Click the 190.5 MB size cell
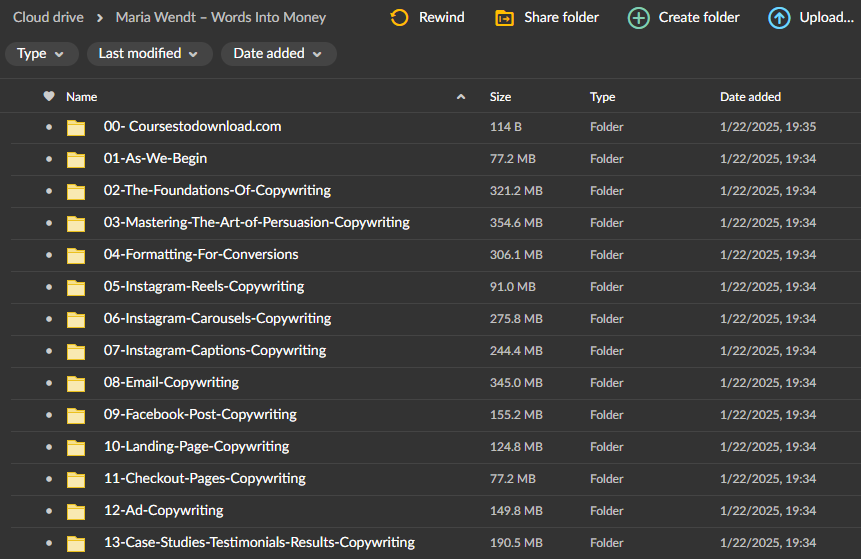This screenshot has height=559, width=861. click(516, 543)
